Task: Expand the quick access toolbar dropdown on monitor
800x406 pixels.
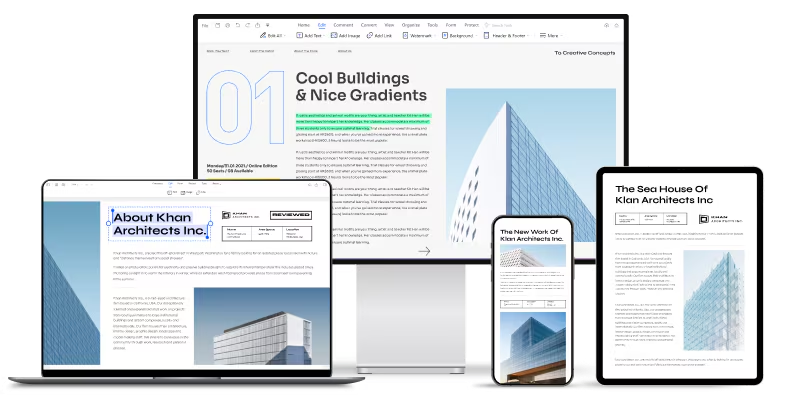Action: pos(267,25)
